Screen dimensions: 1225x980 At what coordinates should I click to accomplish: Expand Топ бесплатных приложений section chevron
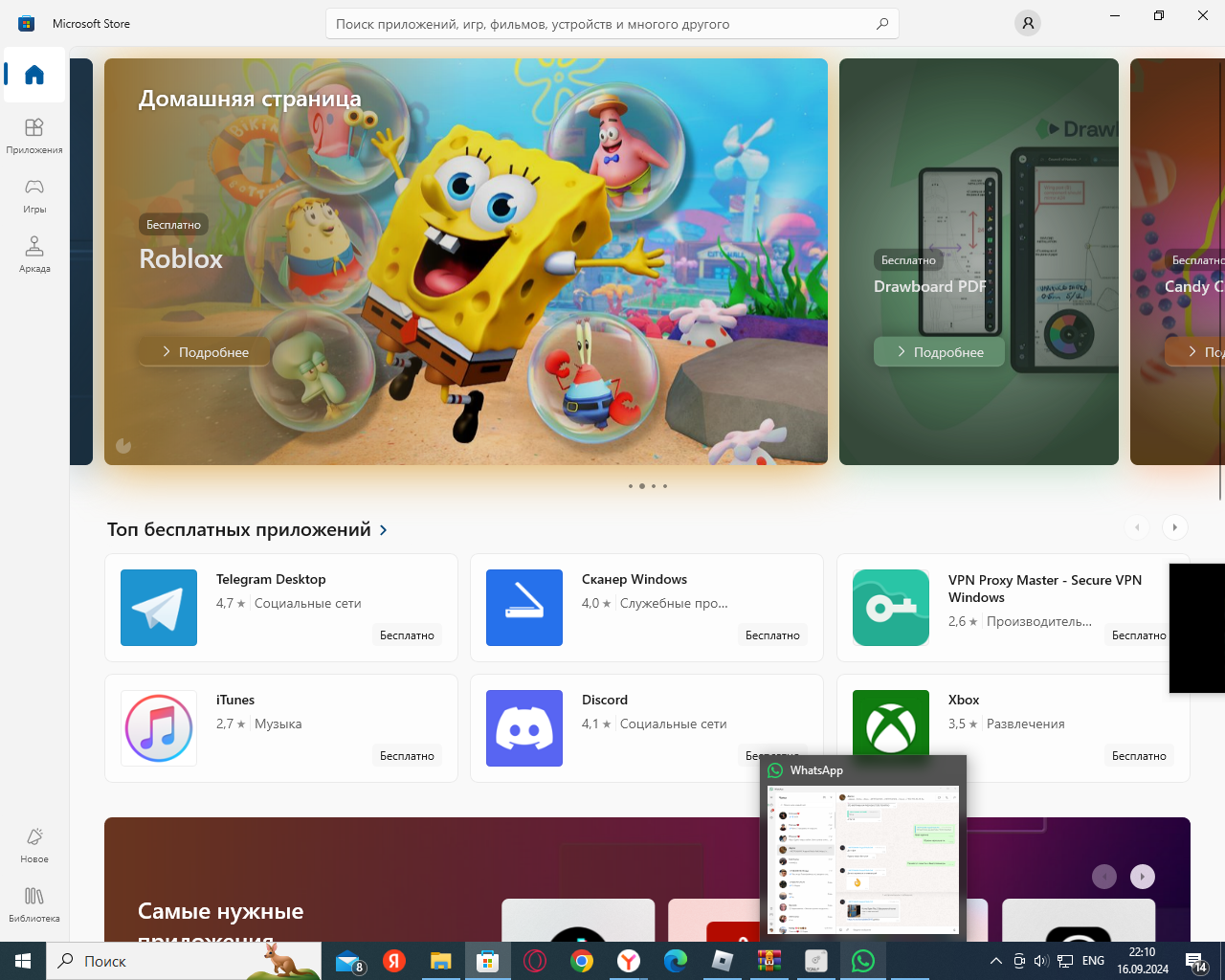click(384, 530)
